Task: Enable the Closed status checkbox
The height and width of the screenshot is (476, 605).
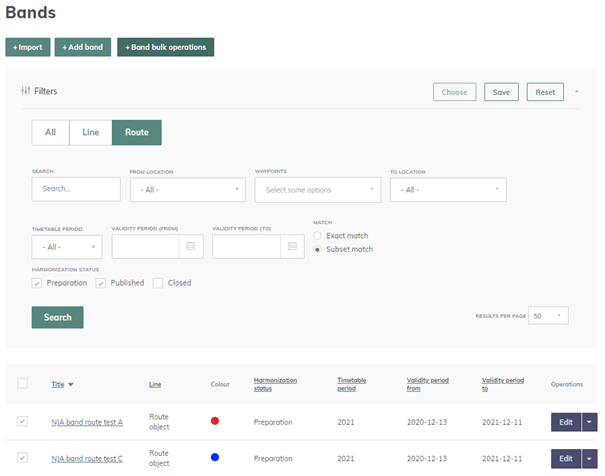Action: click(x=158, y=283)
